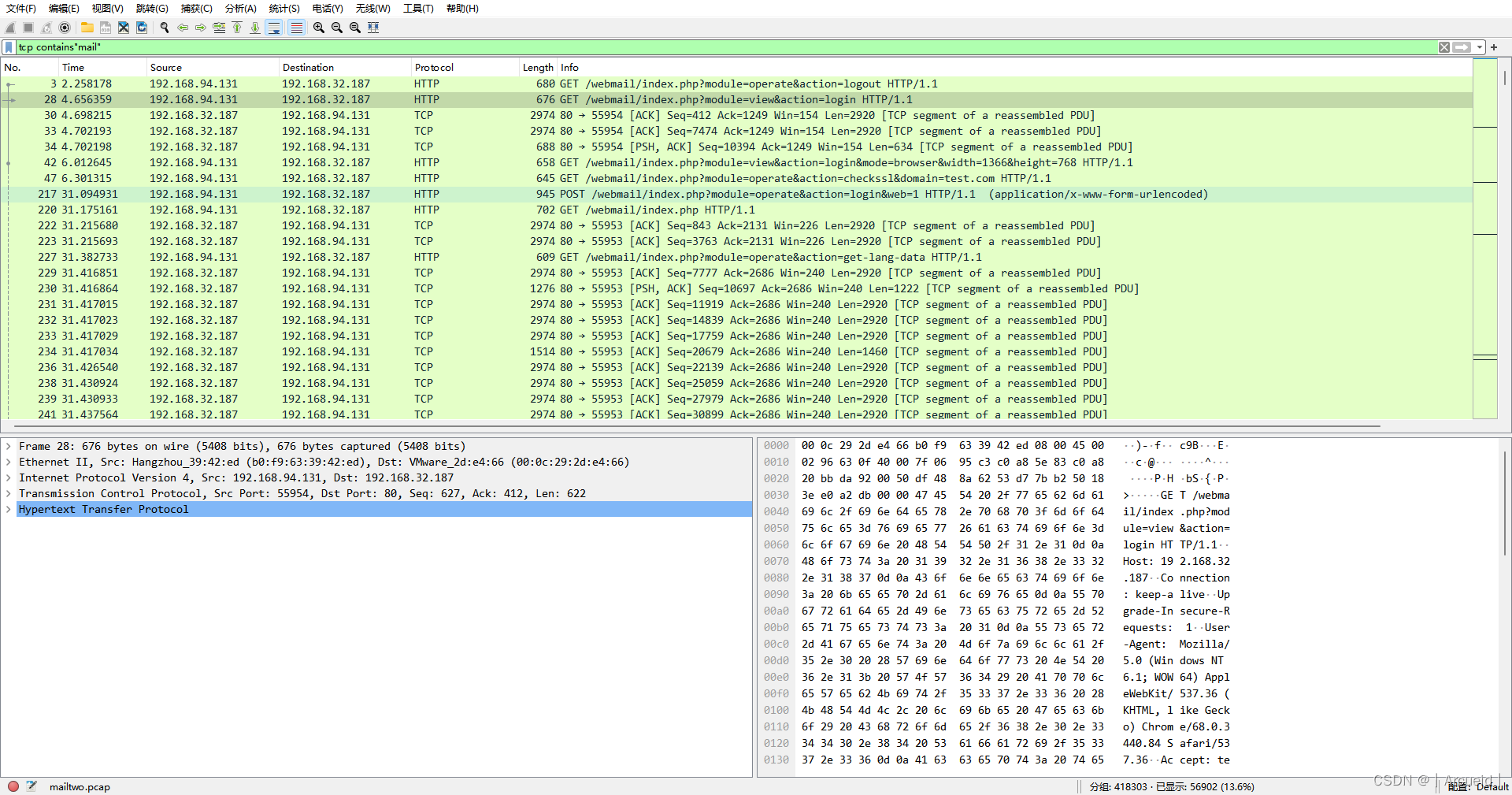
Task: Go to the previous packet arrow
Action: click(x=183, y=28)
